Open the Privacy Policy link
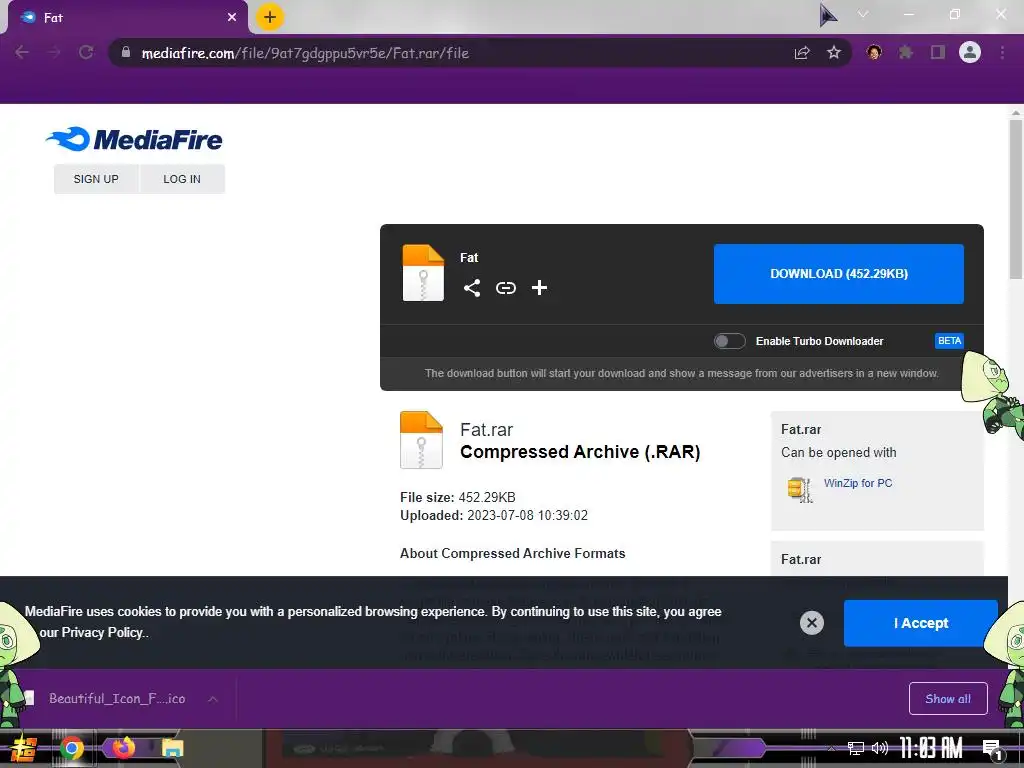Screen dimensions: 1024x768 tap(102, 632)
